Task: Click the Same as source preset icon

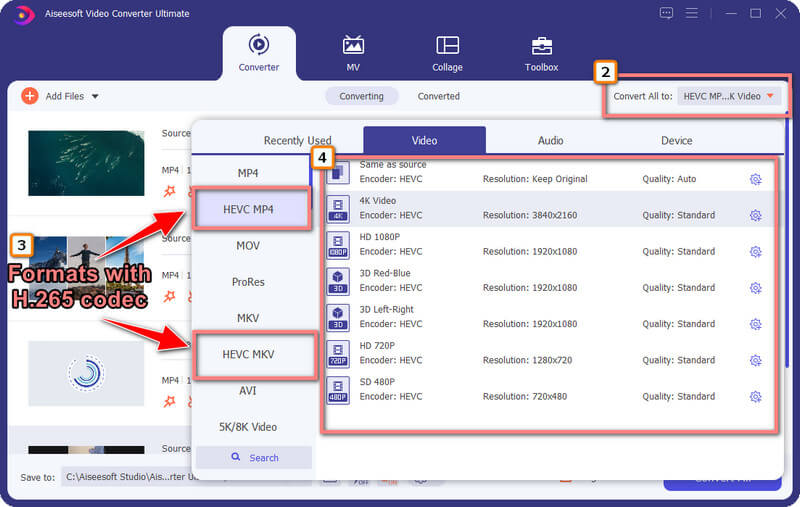Action: (338, 172)
